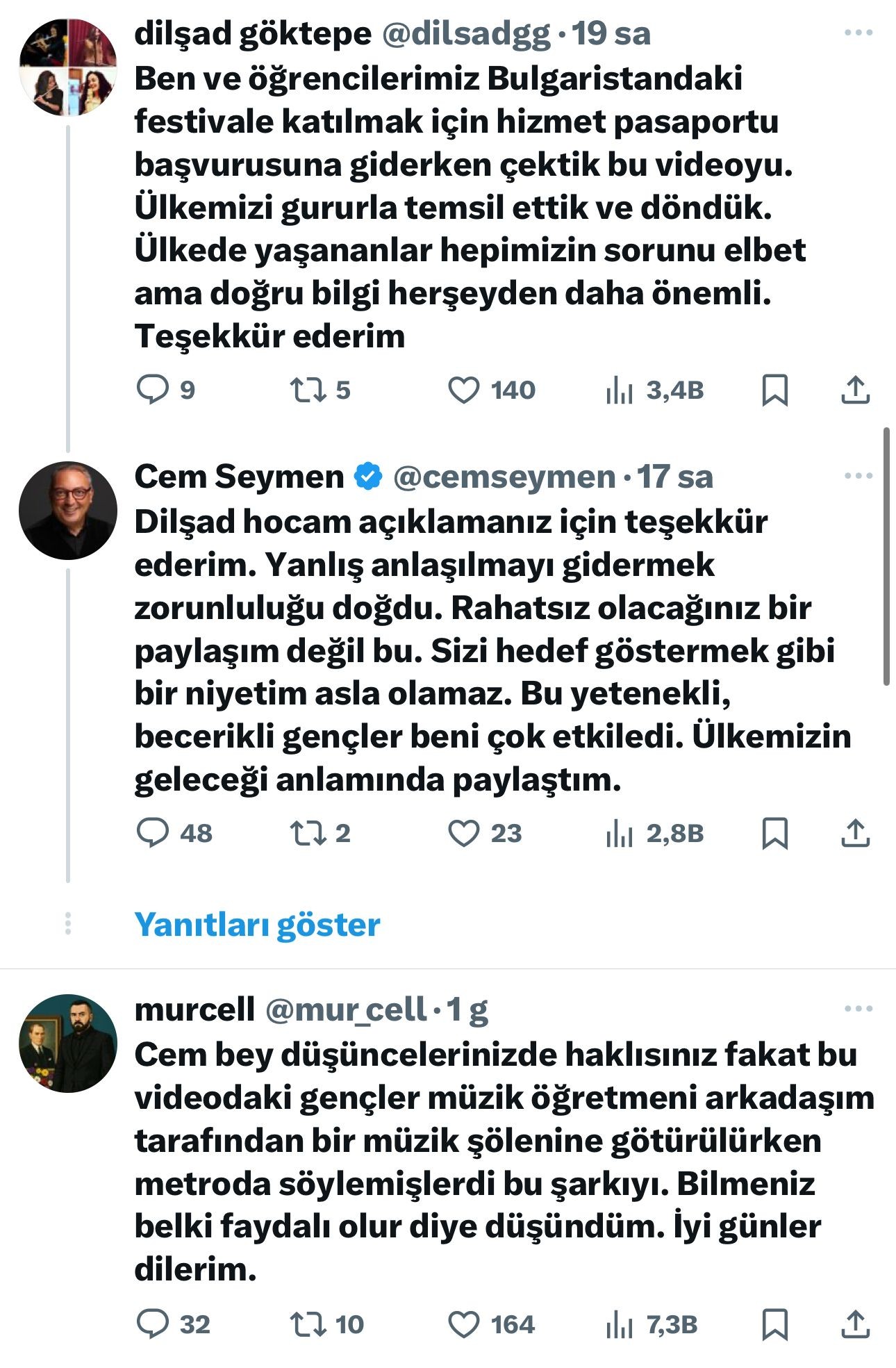Reply to murcell's tweet
Viewport: 896px width, 1368px height.
pos(153,1324)
